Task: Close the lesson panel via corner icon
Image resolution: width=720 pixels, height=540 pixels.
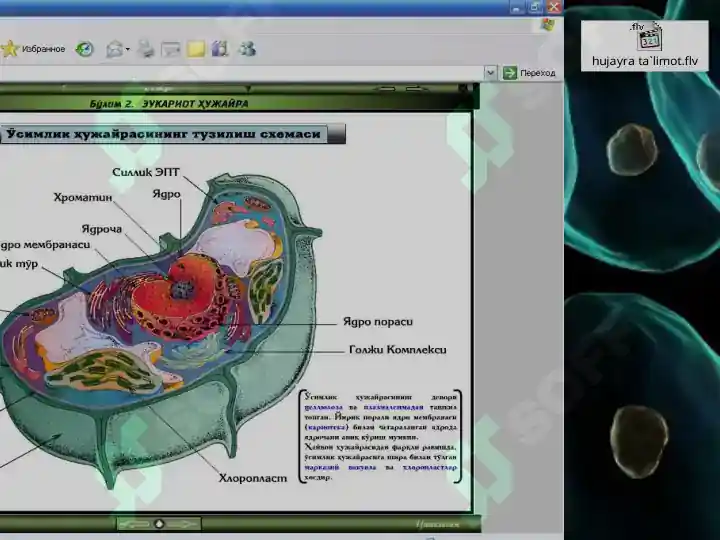Action: point(464,88)
